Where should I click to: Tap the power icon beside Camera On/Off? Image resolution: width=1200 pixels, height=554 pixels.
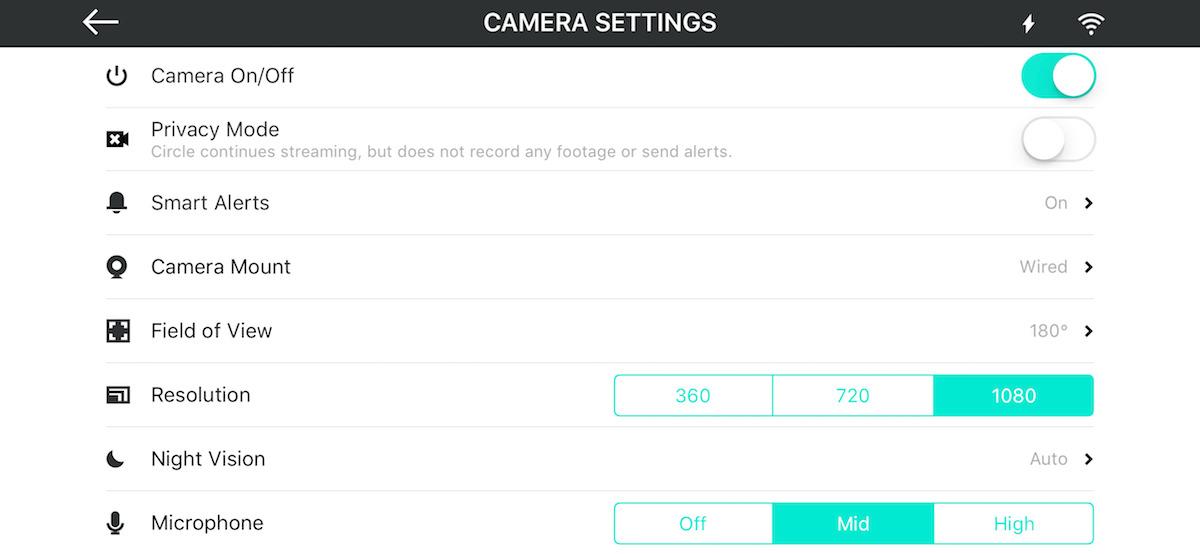coord(117,76)
